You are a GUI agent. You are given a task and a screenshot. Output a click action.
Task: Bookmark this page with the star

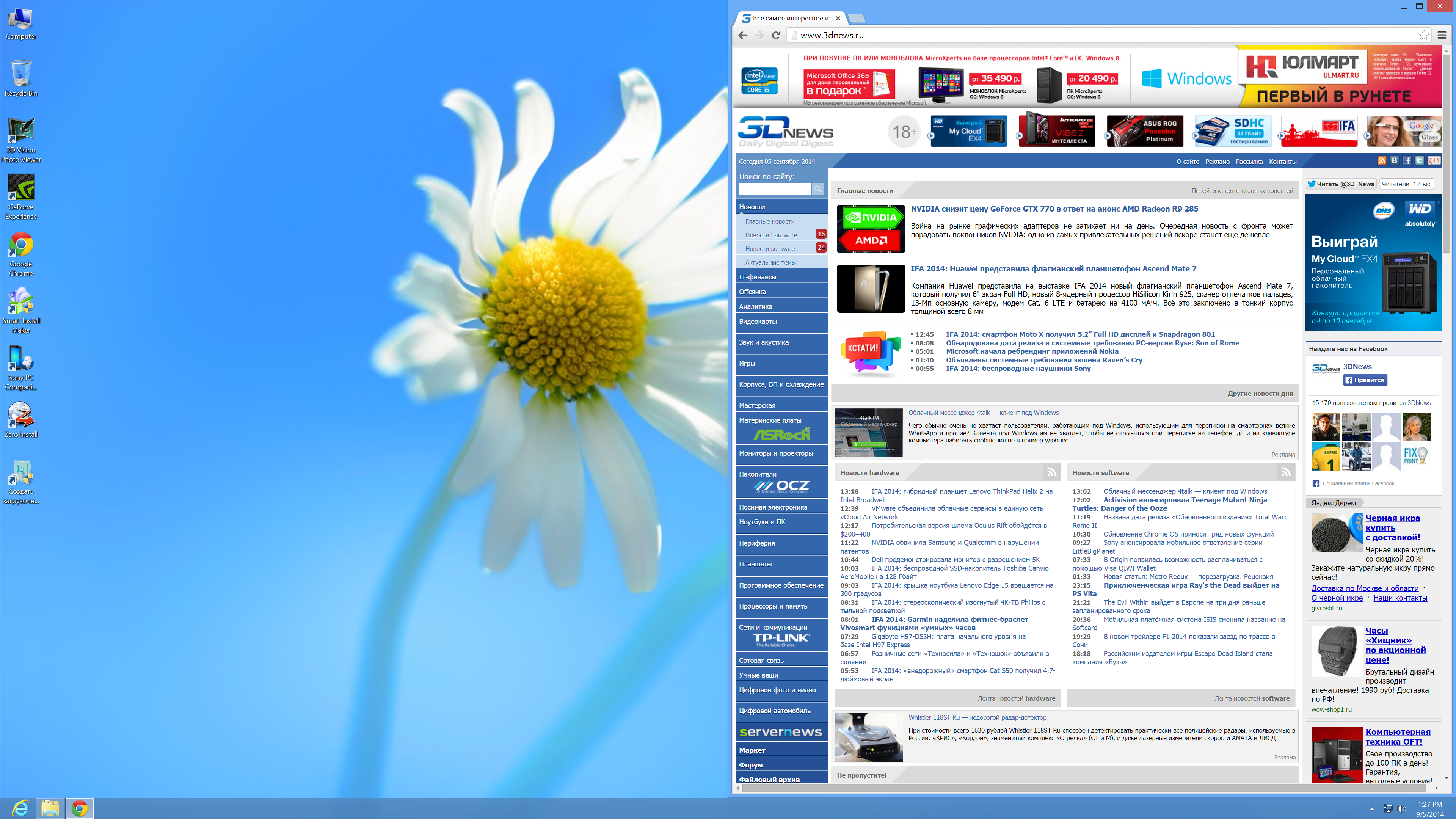tap(1424, 35)
